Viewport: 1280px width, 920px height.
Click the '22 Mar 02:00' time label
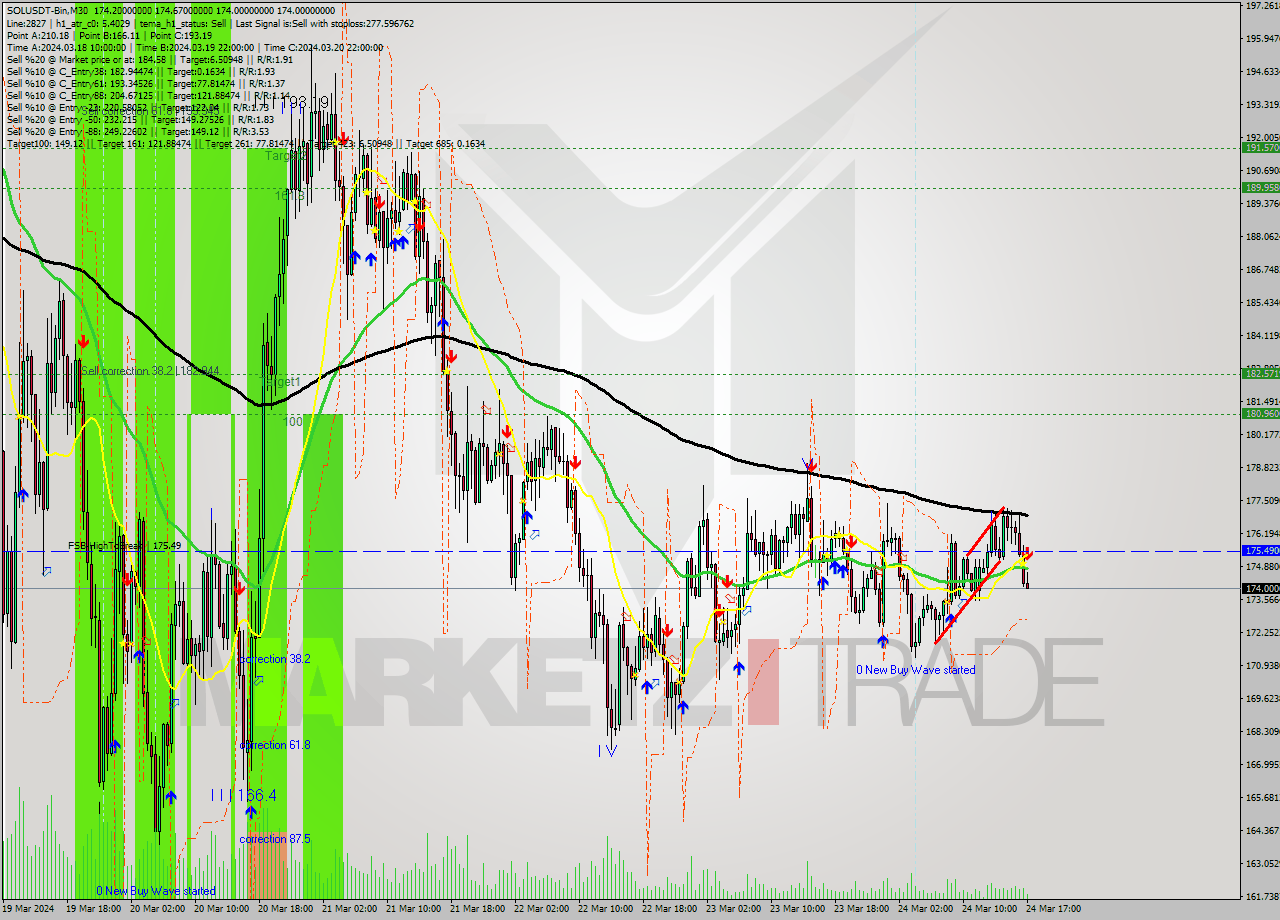pyautogui.click(x=540, y=909)
